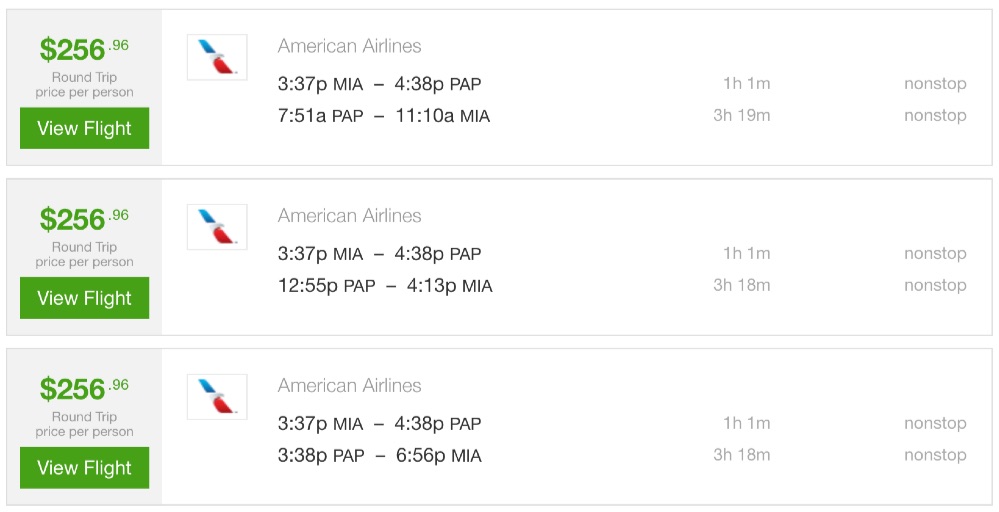Screen dimensions: 999x512
Task: Click 3:38p PAP to 6:56p MIA leg
Action: click(379, 456)
